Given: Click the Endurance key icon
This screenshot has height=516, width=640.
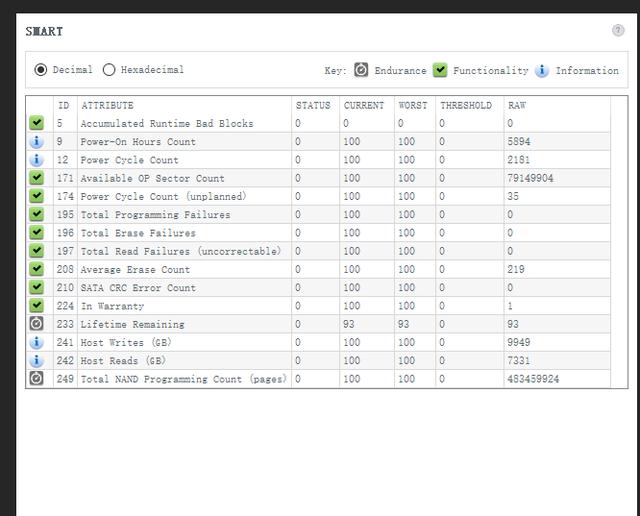Looking at the screenshot, I should click(361, 70).
